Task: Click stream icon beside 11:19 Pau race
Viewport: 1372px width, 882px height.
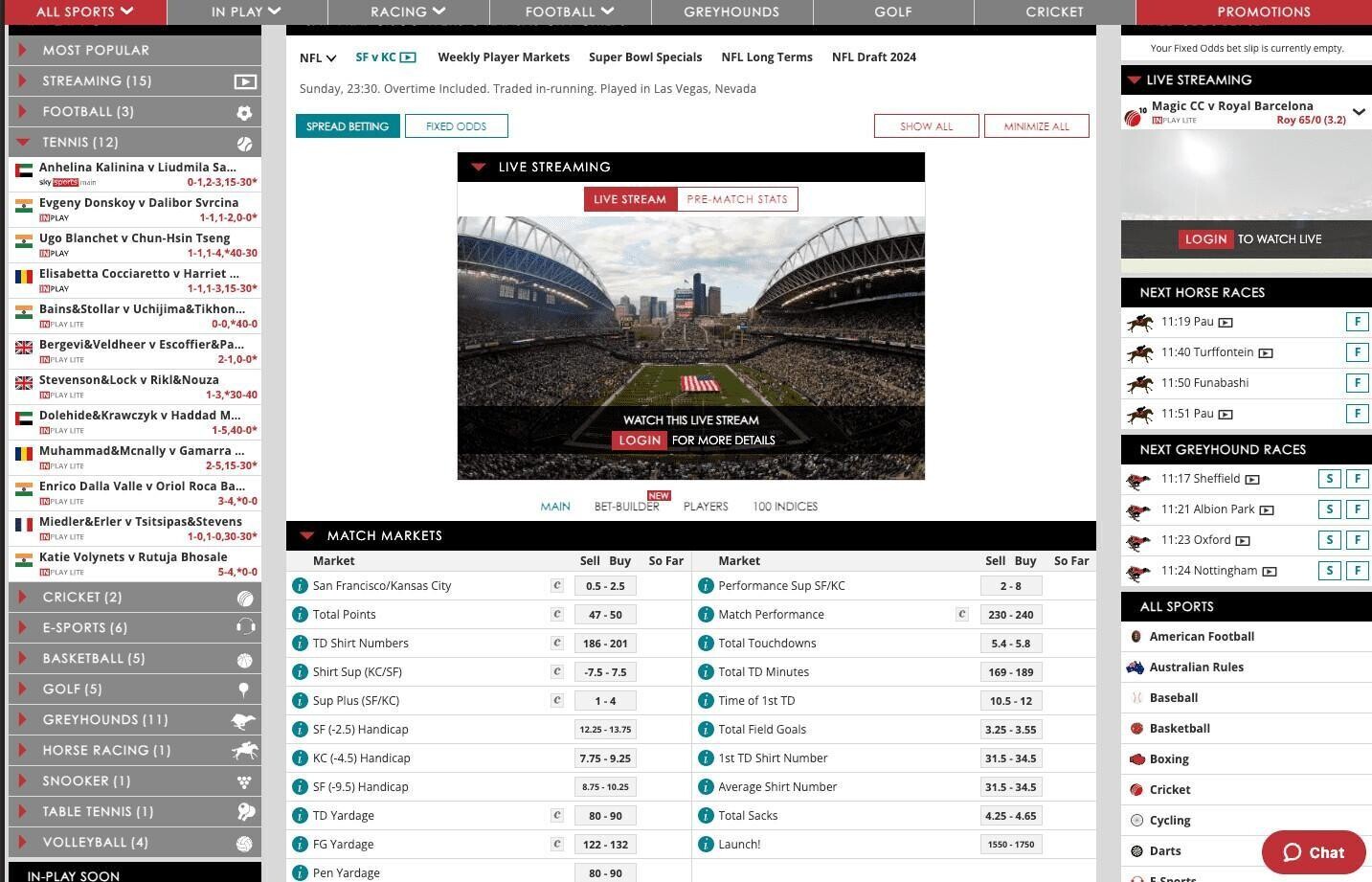Action: 1226,323
